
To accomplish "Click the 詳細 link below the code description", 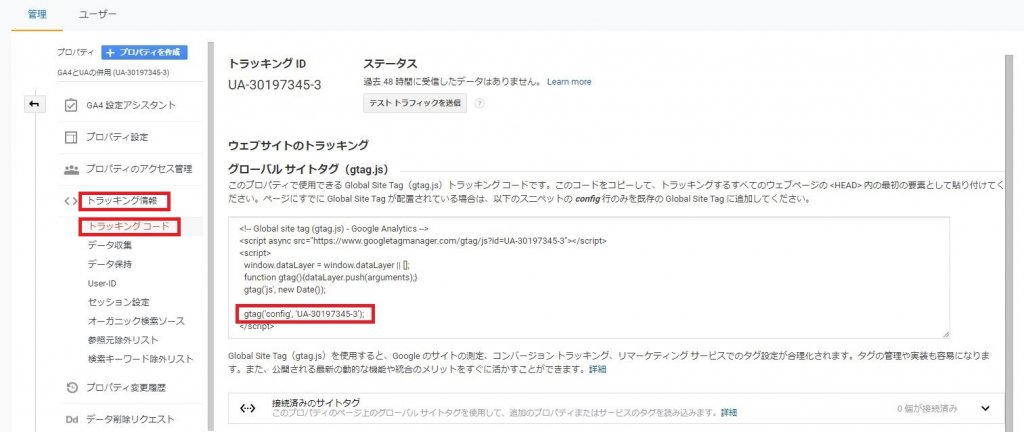I will [x=597, y=369].
